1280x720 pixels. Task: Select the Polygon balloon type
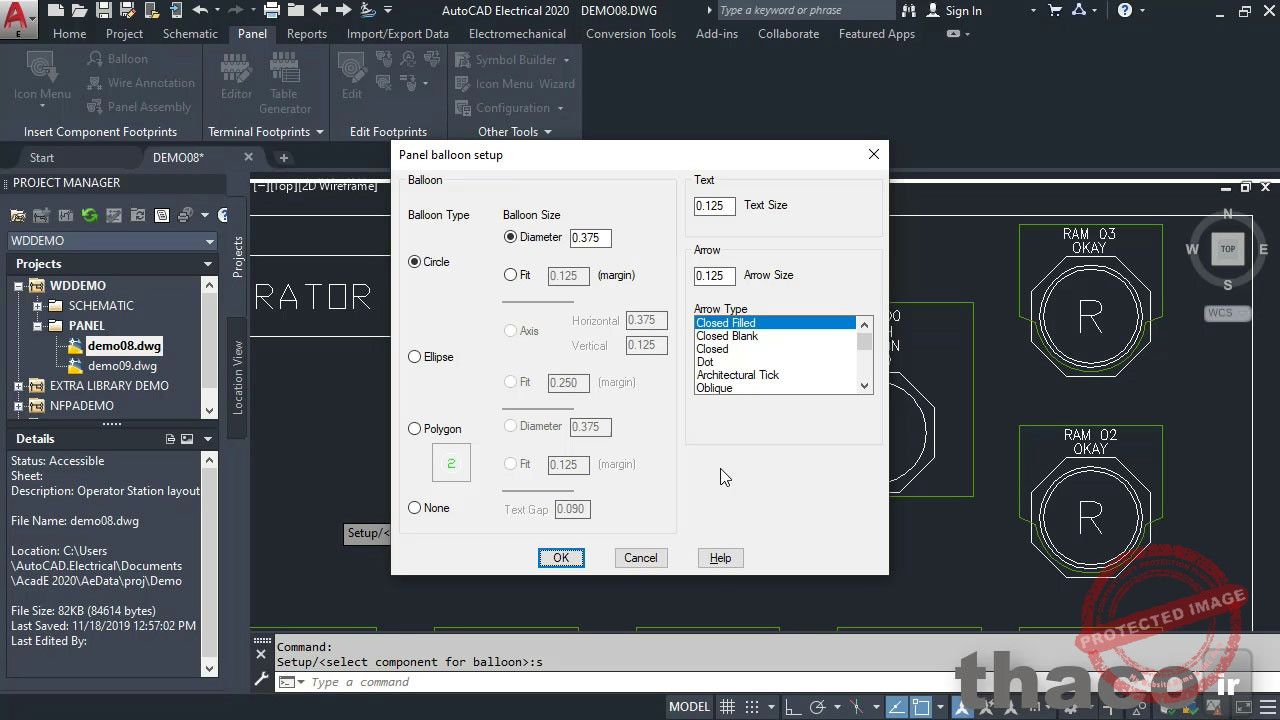pyautogui.click(x=415, y=429)
